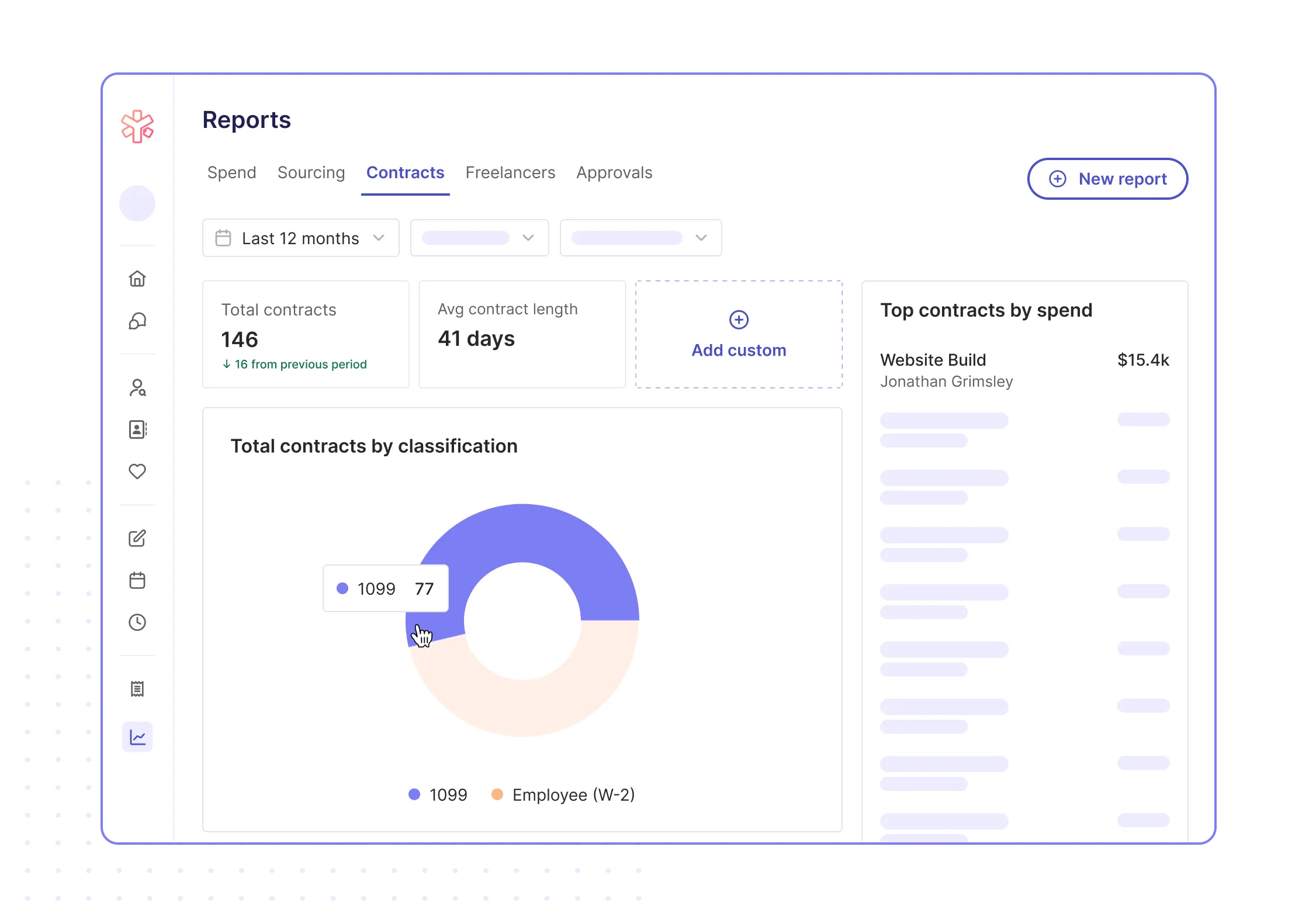
Task: Click Add custom metric card
Action: coord(739,335)
